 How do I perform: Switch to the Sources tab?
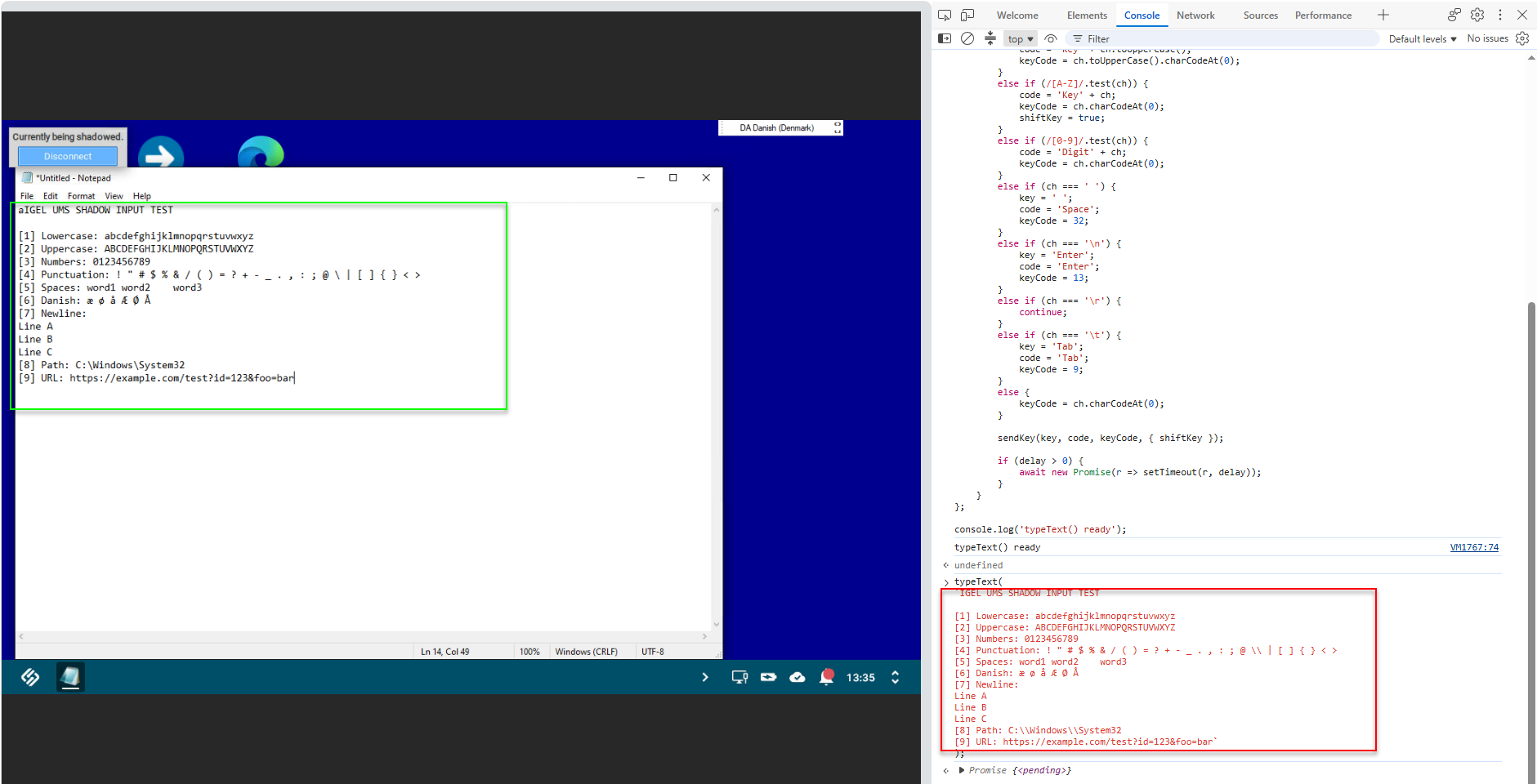(1260, 16)
